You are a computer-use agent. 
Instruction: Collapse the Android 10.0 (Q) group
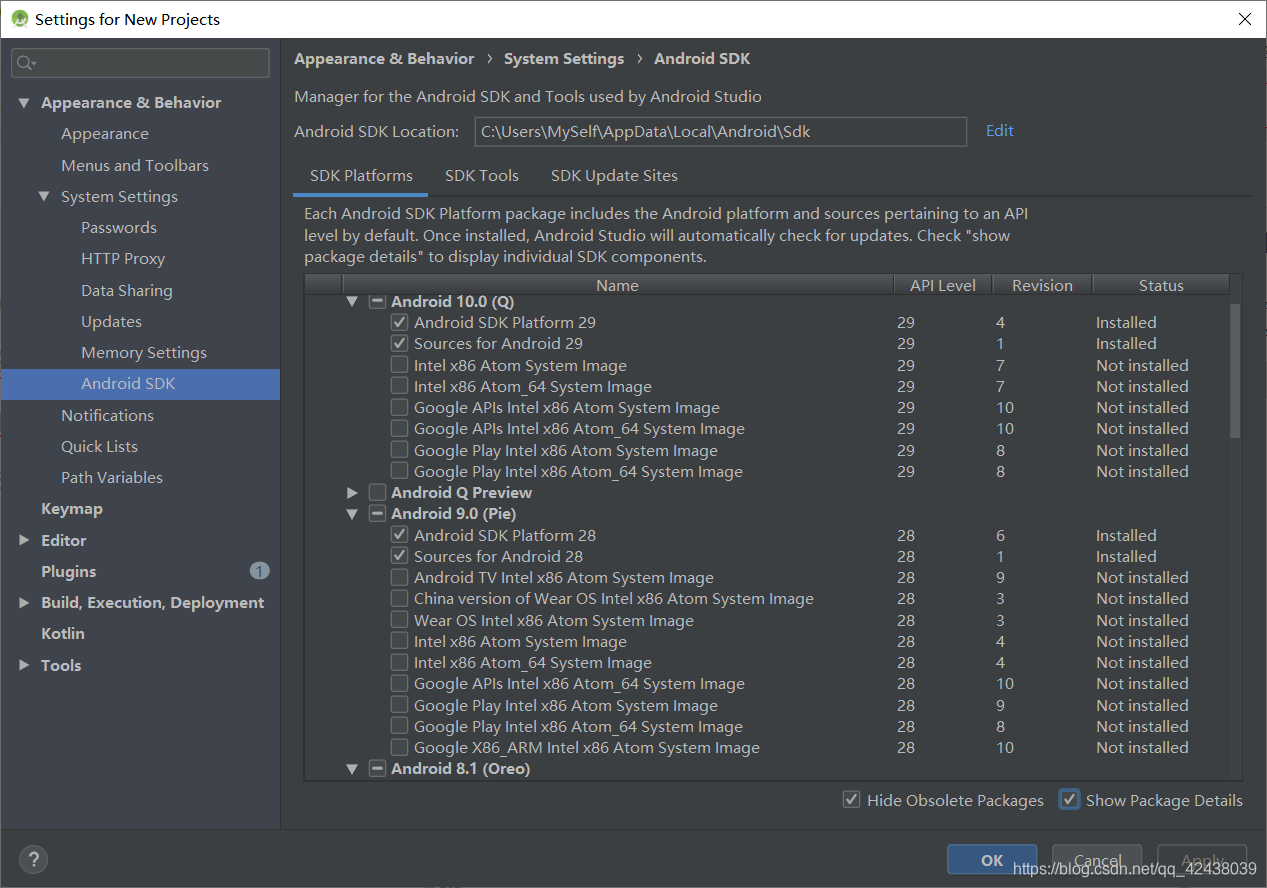352,301
